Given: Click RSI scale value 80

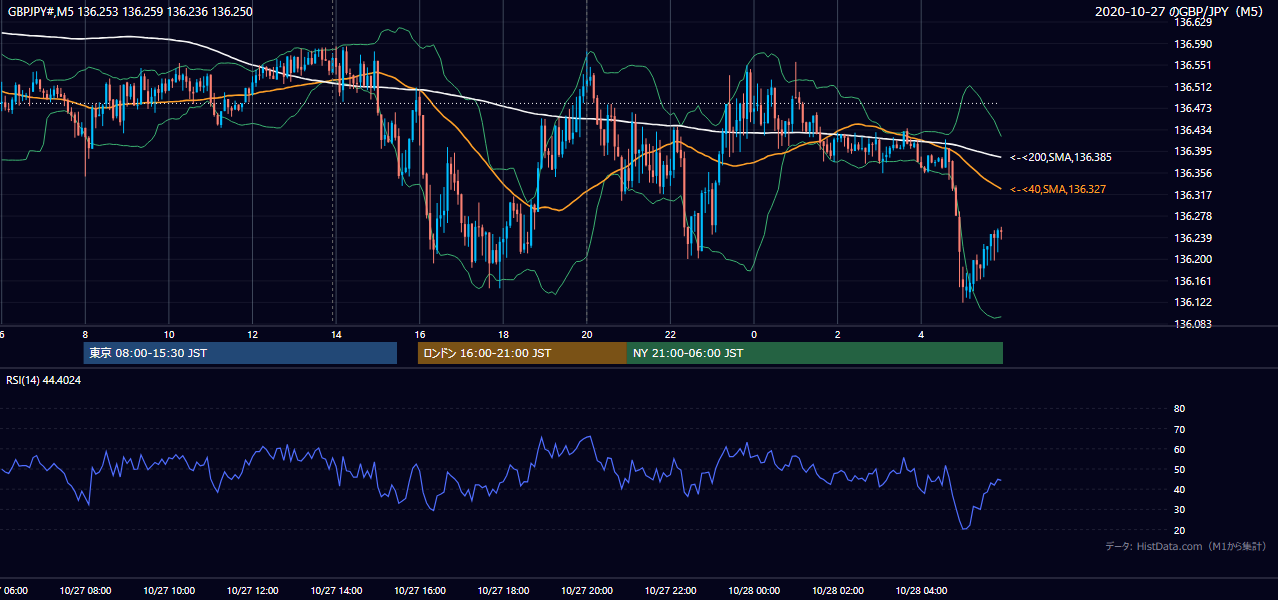Looking at the screenshot, I should coord(1179,409).
